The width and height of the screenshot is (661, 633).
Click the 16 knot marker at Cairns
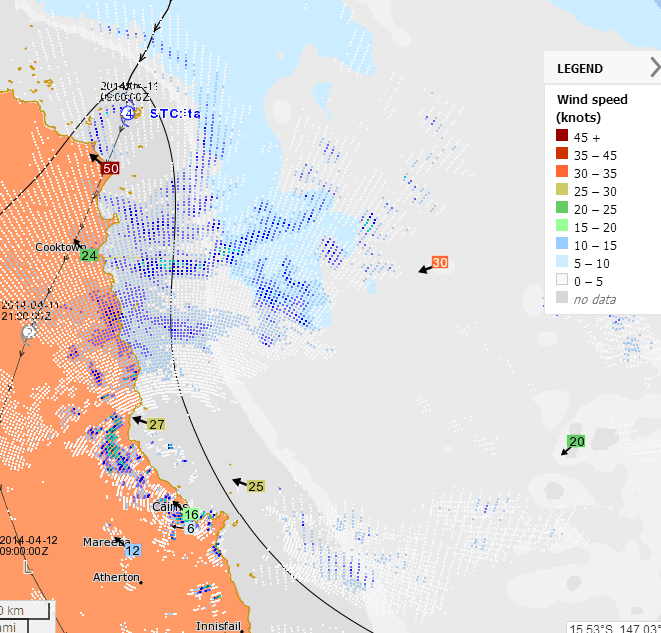coord(190,514)
